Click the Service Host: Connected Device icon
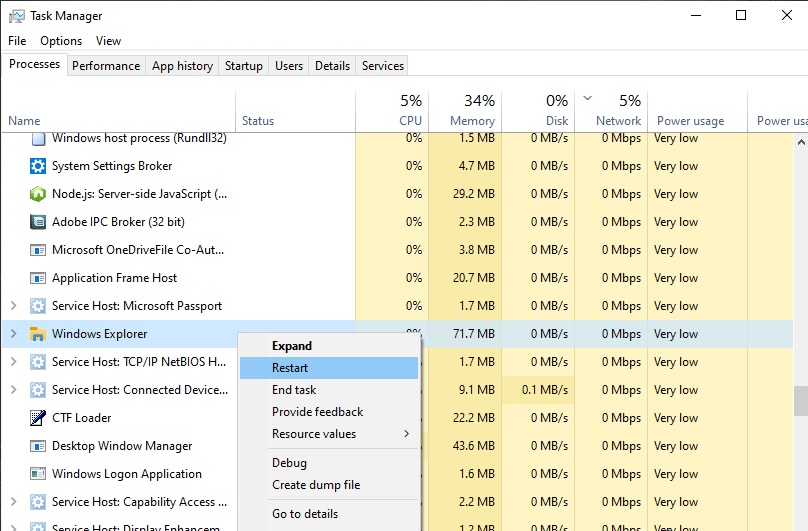Viewport: 808px width, 531px height. coord(38,390)
